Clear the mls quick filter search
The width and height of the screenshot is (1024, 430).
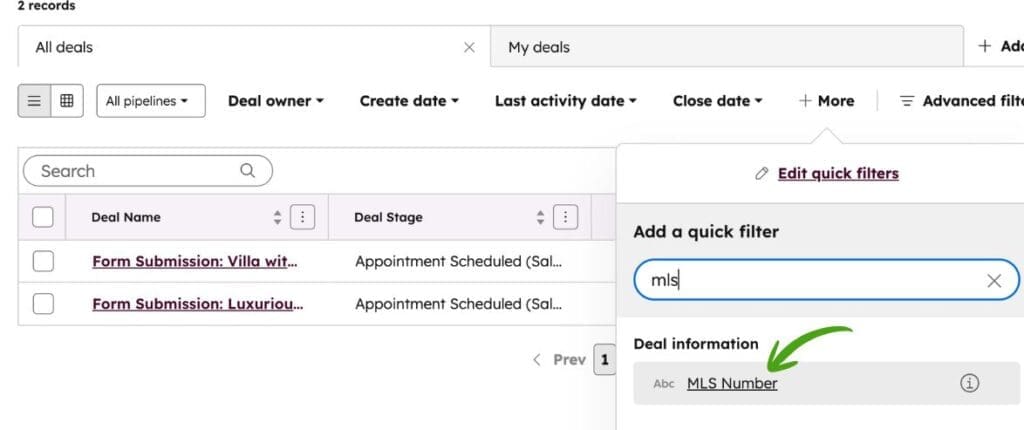(x=994, y=281)
